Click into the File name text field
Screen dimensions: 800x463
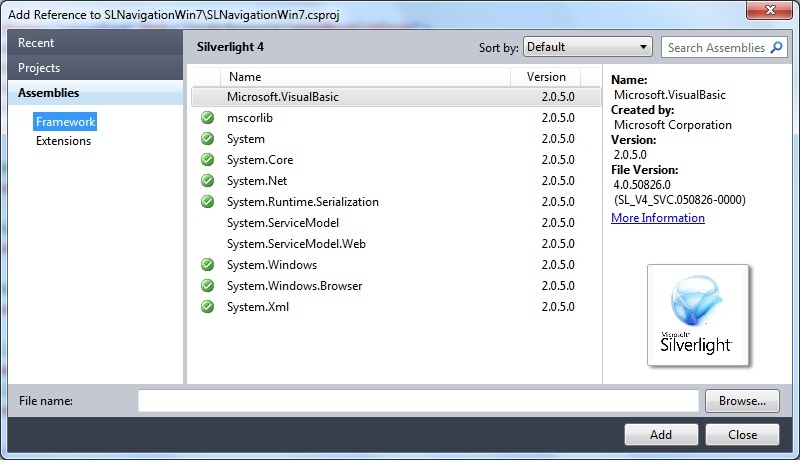pyautogui.click(x=418, y=401)
